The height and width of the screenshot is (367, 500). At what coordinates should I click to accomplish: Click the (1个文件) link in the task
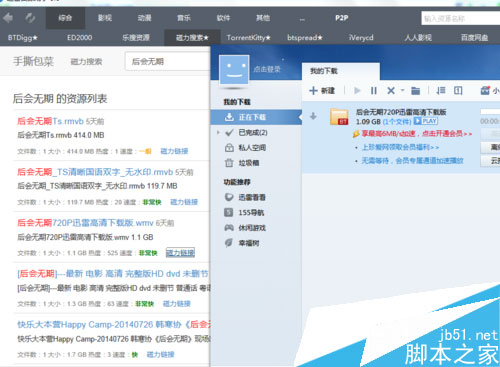(x=397, y=122)
